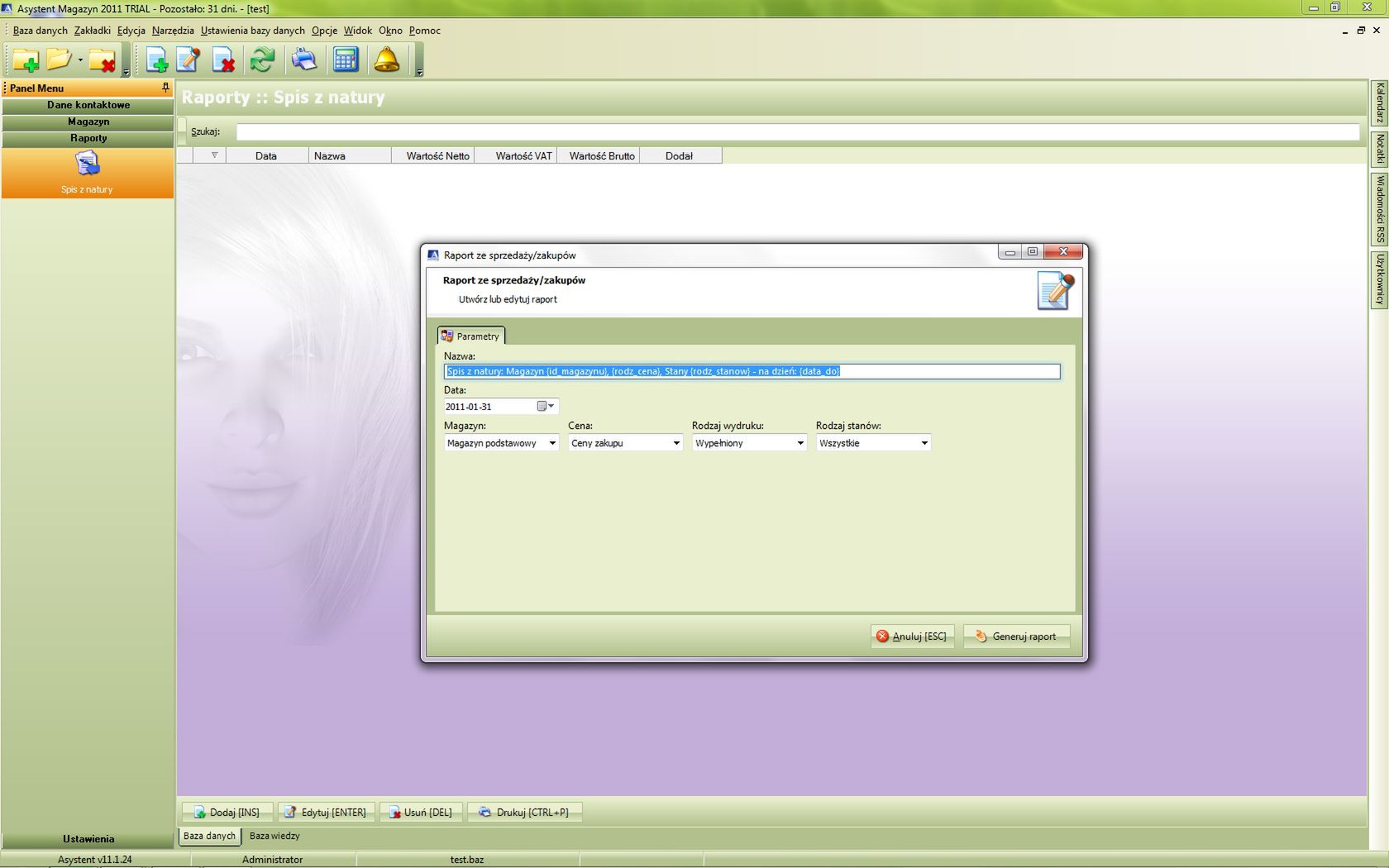
Task: Open the Ustawienia panel section
Action: click(88, 839)
